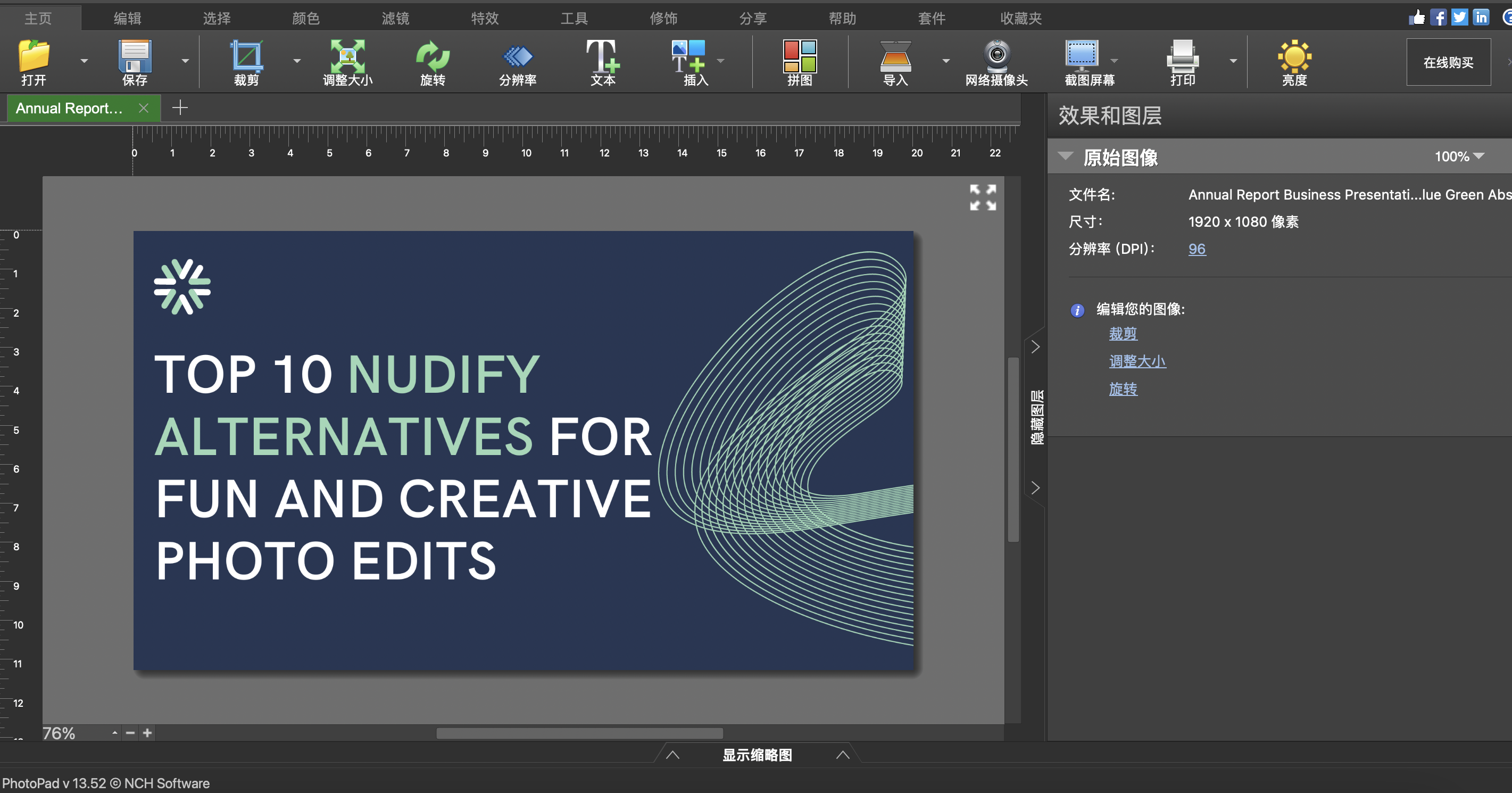
Task: Click the thumbs-up like icon
Action: [x=1417, y=17]
